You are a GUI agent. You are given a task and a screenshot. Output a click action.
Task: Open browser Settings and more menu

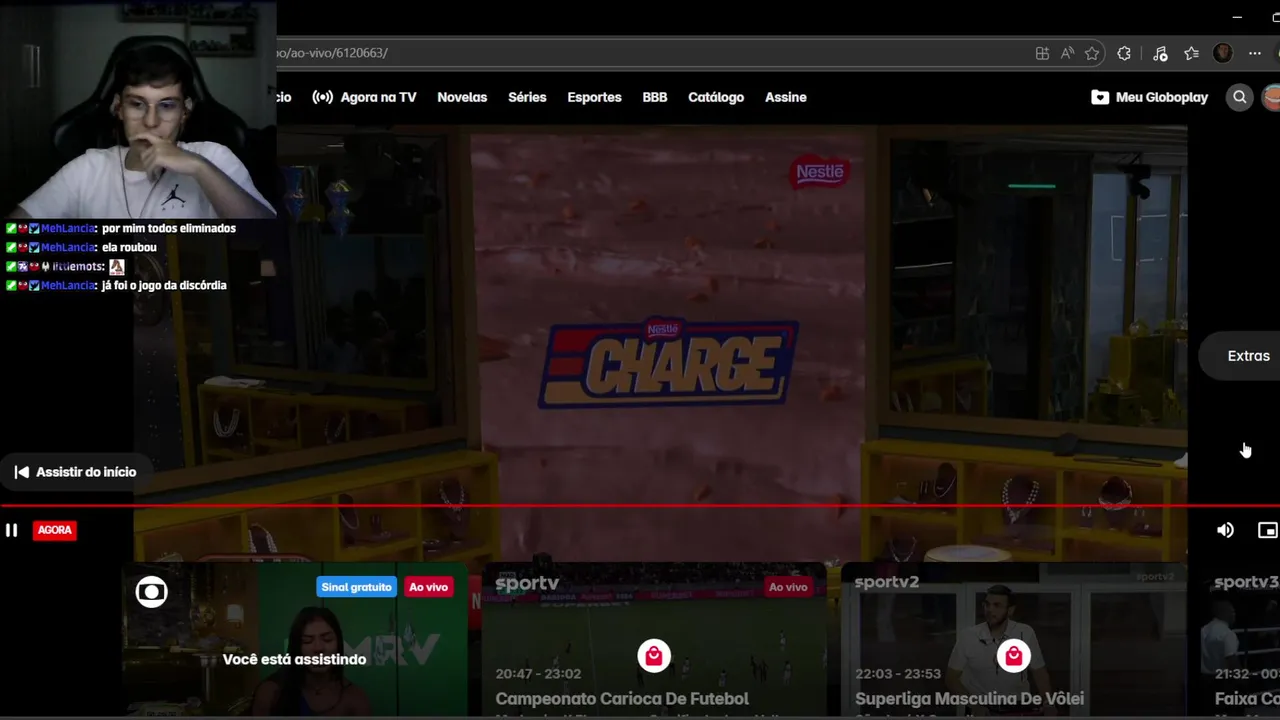click(1255, 53)
